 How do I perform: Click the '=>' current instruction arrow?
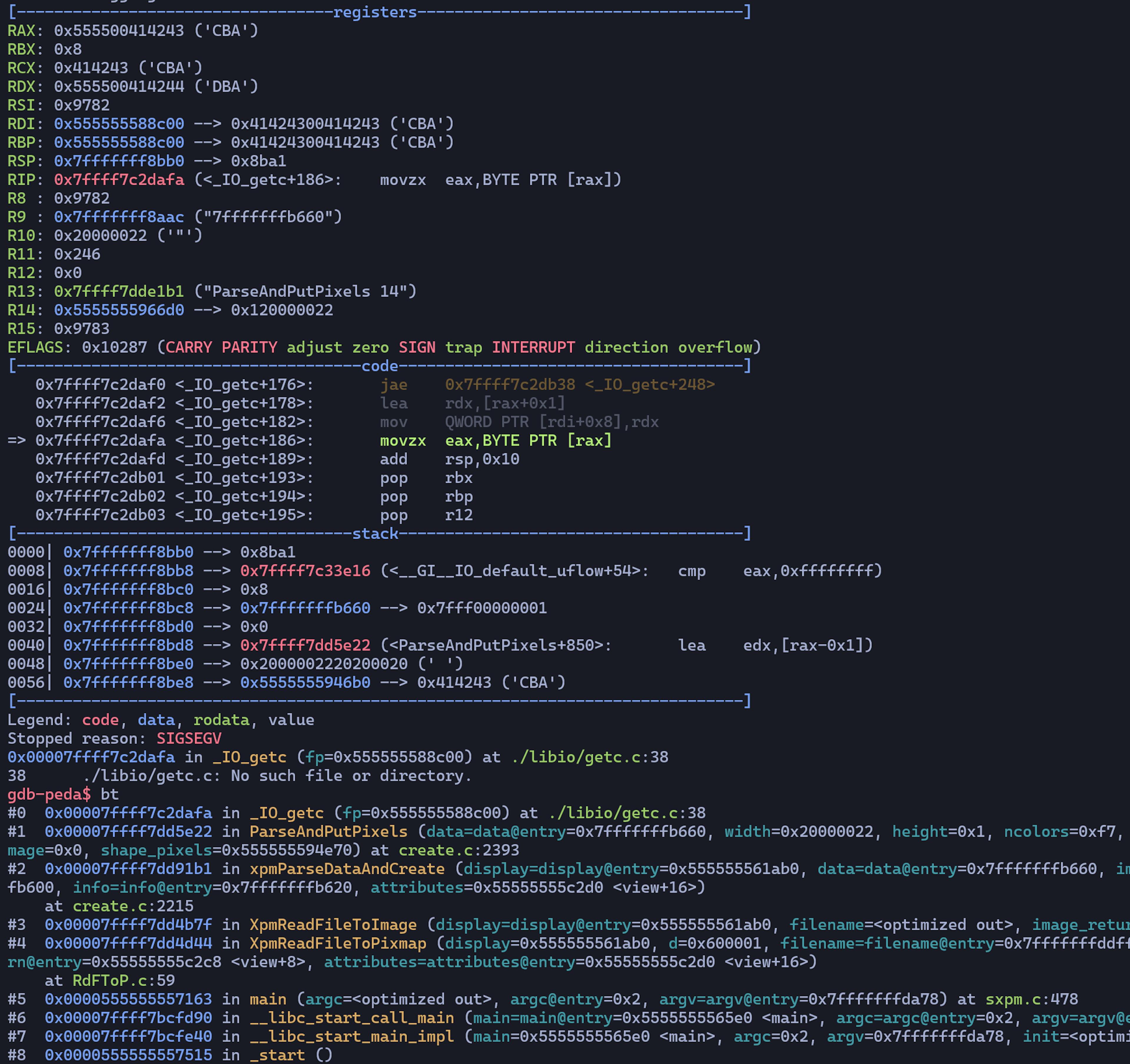tap(16, 440)
